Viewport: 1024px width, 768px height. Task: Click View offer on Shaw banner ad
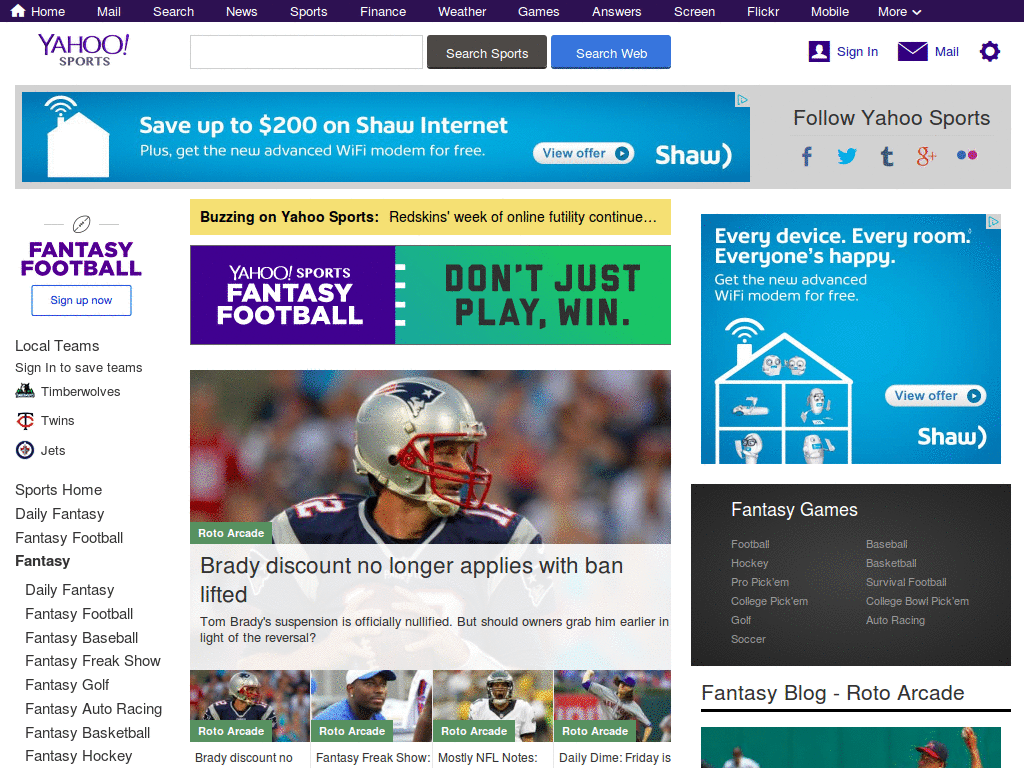(583, 153)
